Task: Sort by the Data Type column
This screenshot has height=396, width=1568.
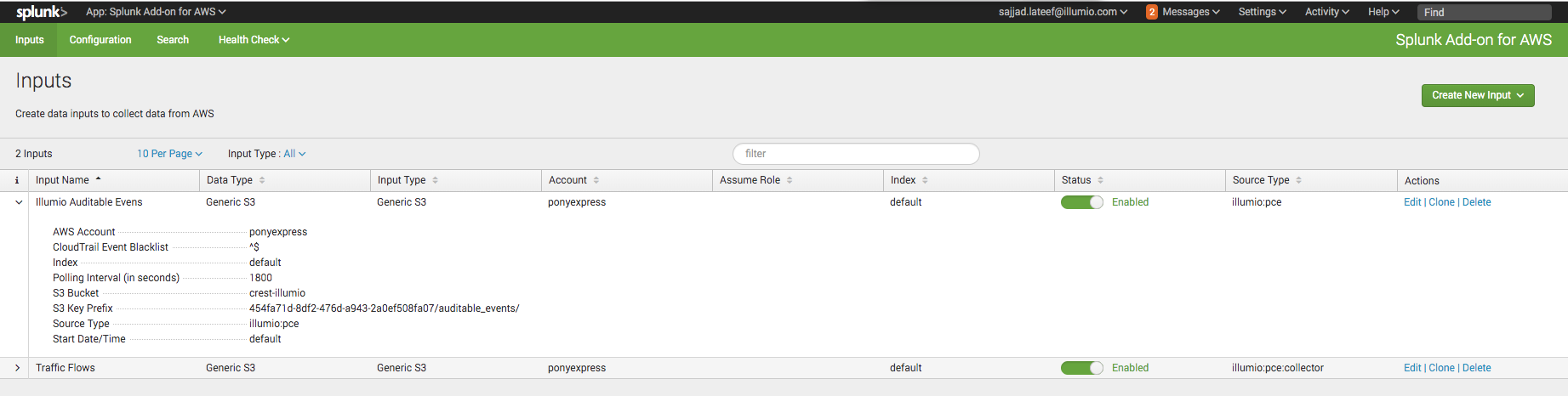Action: pos(236,180)
